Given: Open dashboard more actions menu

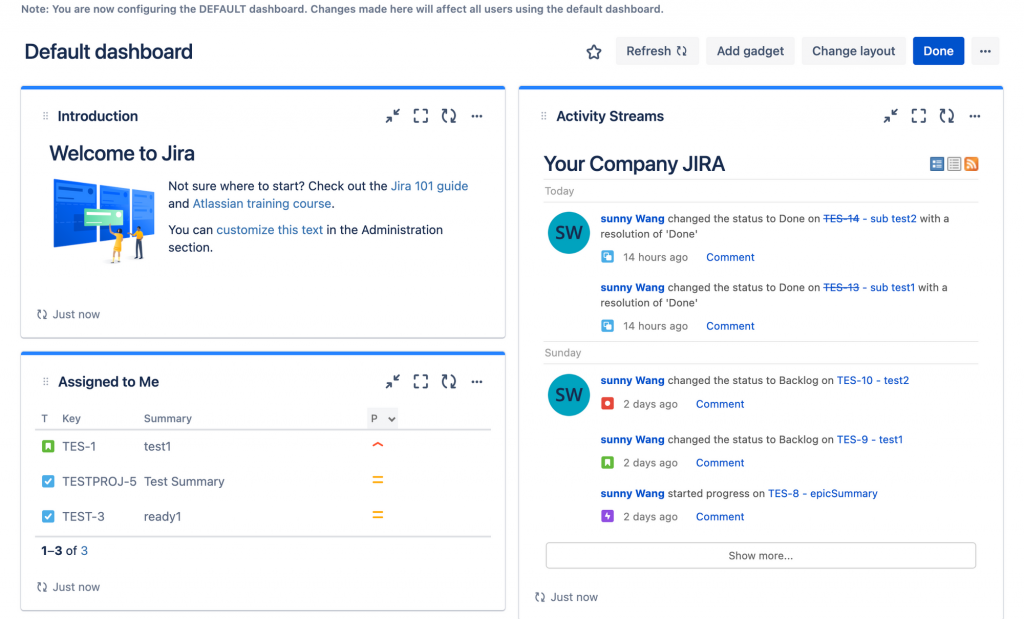Looking at the screenshot, I should click(985, 52).
